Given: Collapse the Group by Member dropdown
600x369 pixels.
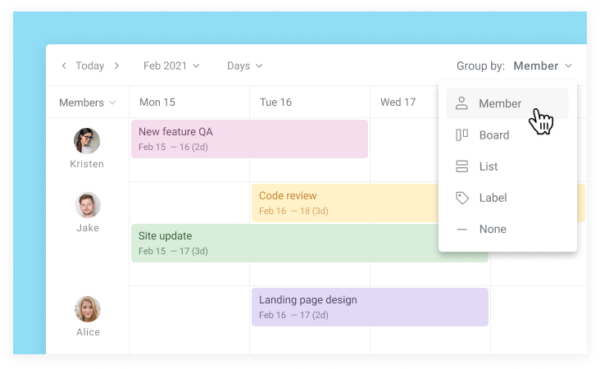Looking at the screenshot, I should point(543,66).
